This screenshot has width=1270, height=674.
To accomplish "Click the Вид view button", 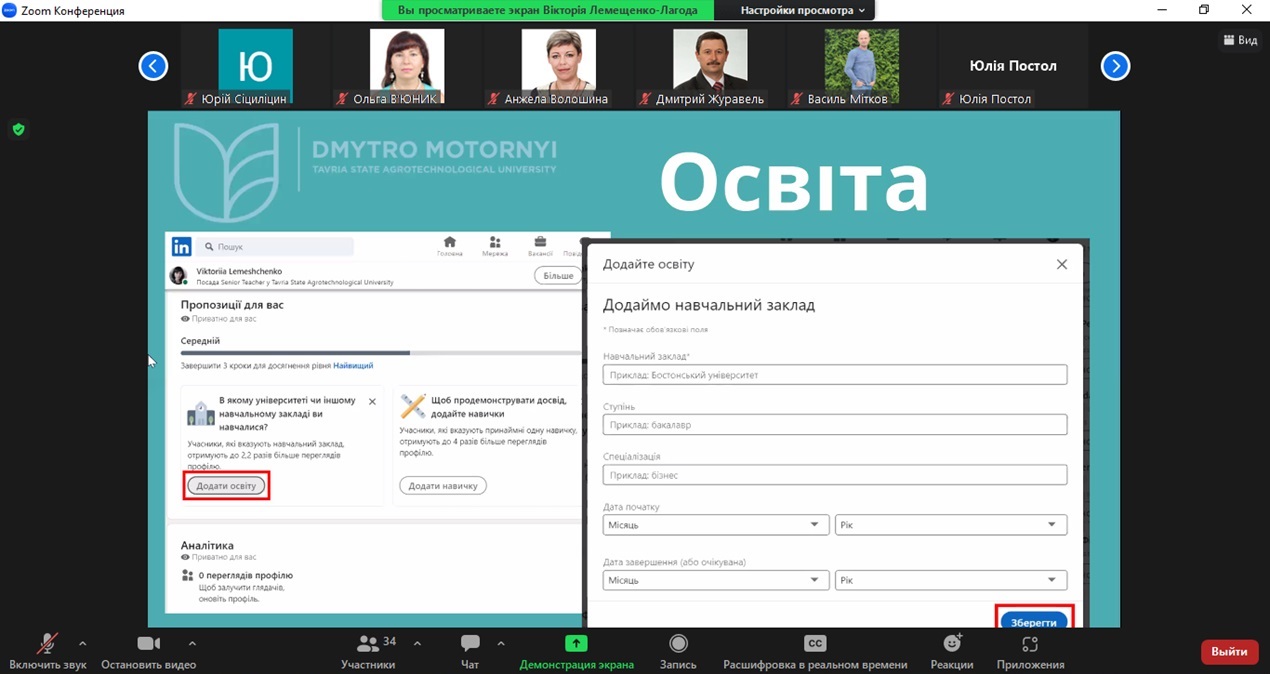I will coord(1240,40).
